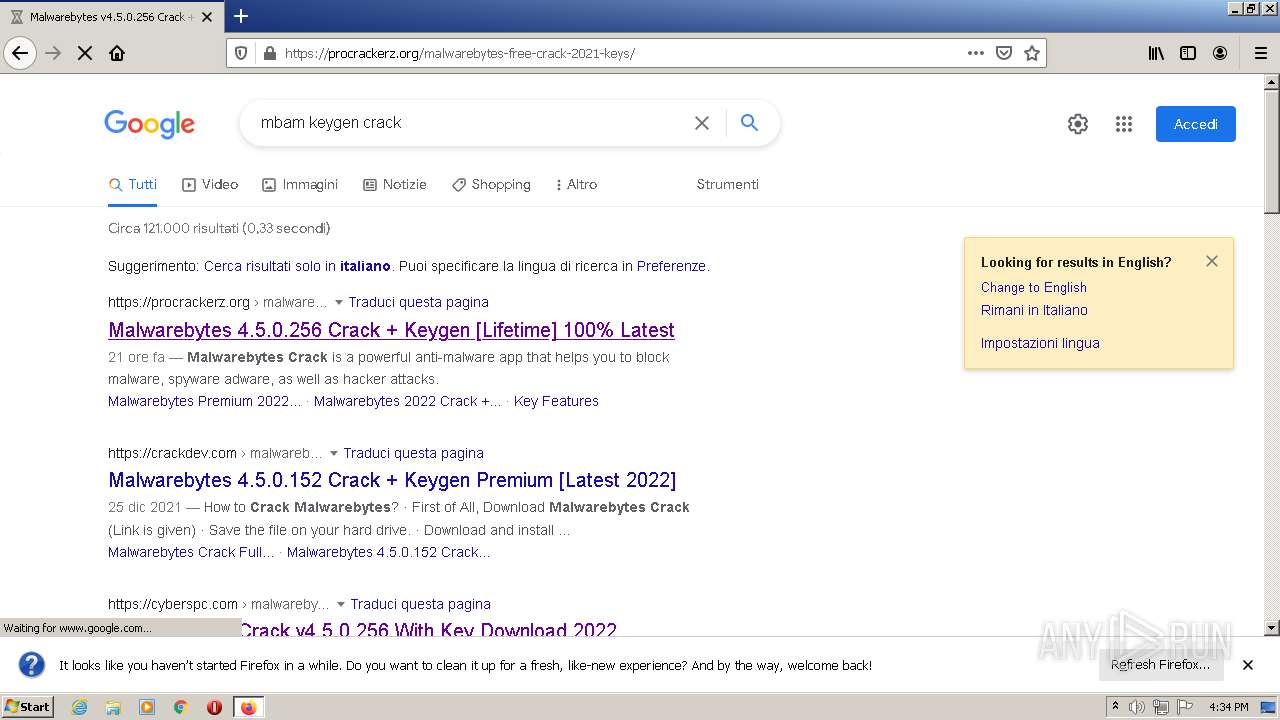Open Google apps grid
This screenshot has height=720, width=1280.
coord(1124,124)
